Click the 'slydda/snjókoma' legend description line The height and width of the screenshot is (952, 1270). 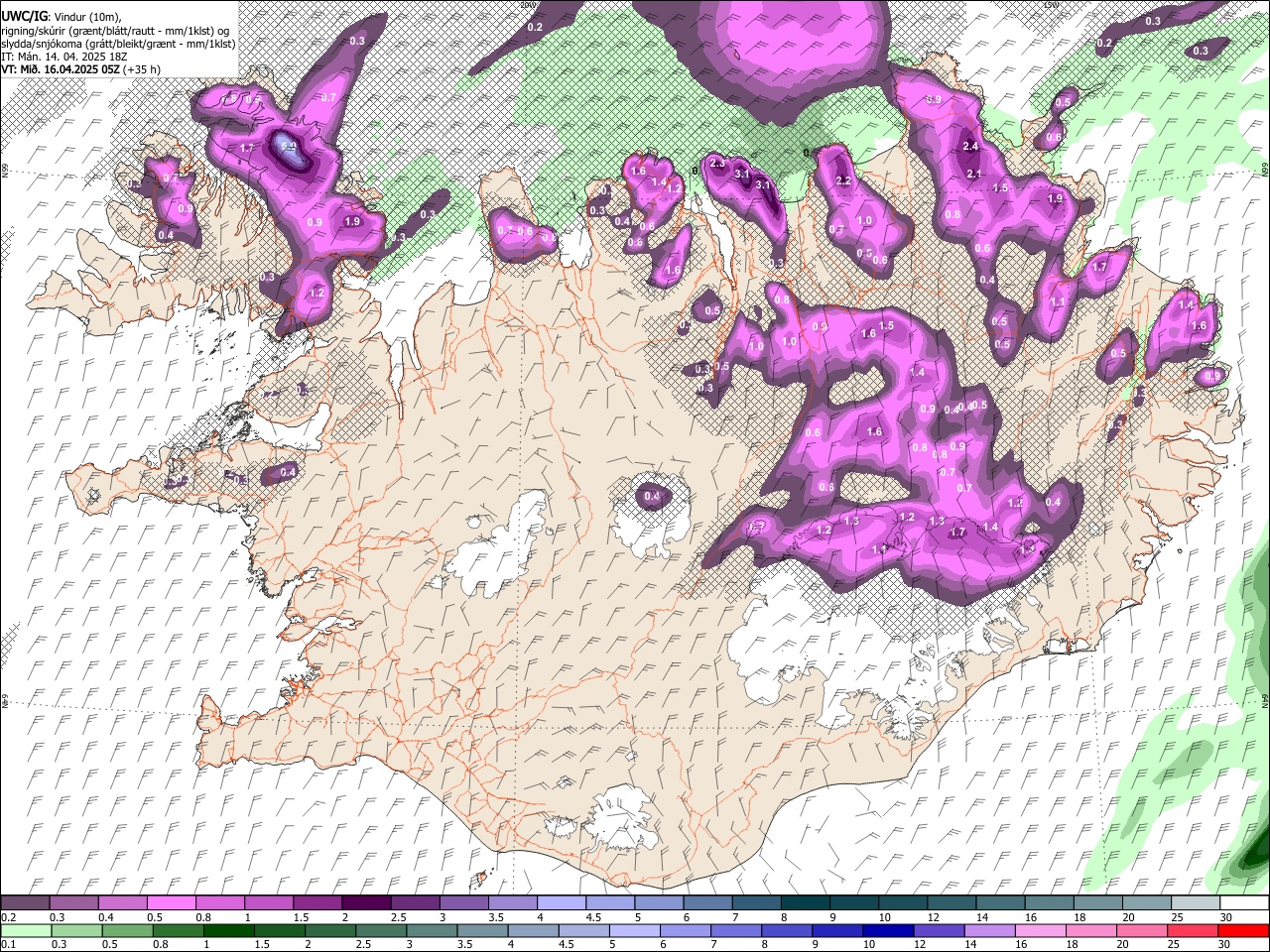(118, 44)
